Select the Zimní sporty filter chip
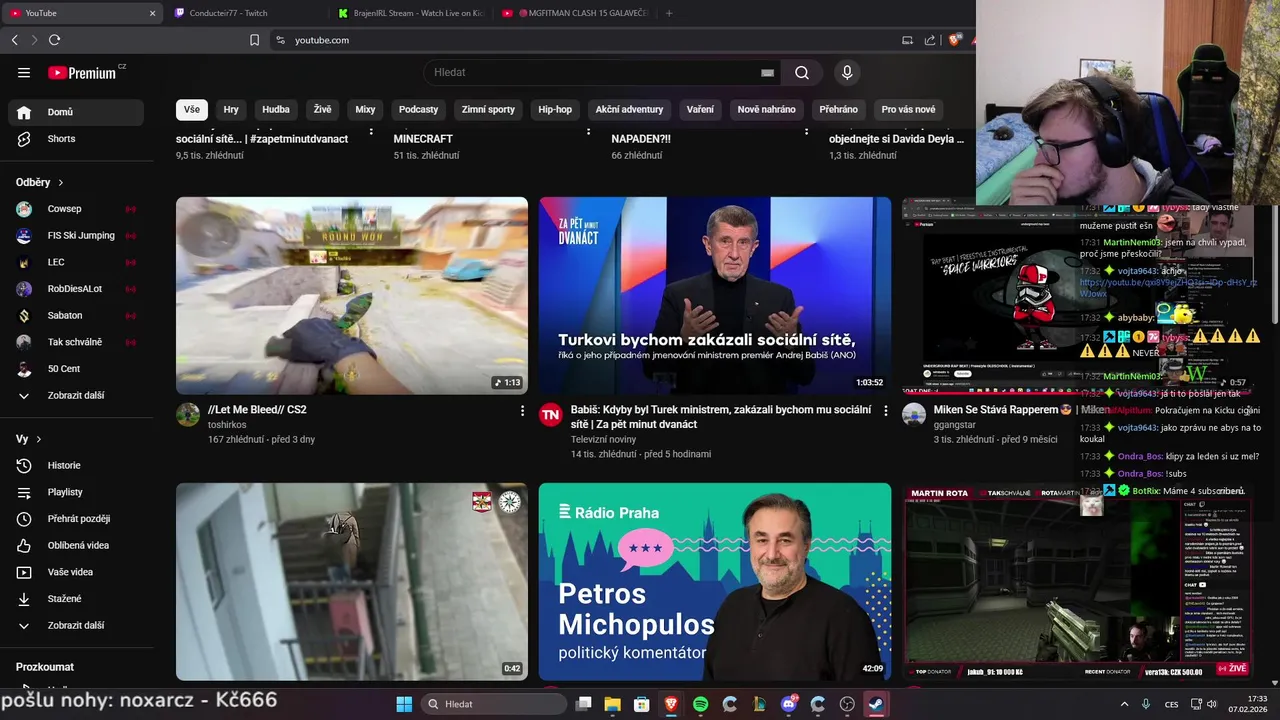Image resolution: width=1280 pixels, height=720 pixels. [488, 109]
